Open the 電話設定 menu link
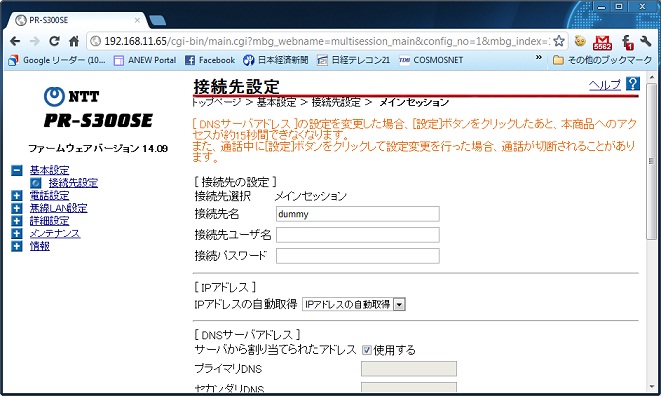This screenshot has height=396, width=661. [49, 195]
